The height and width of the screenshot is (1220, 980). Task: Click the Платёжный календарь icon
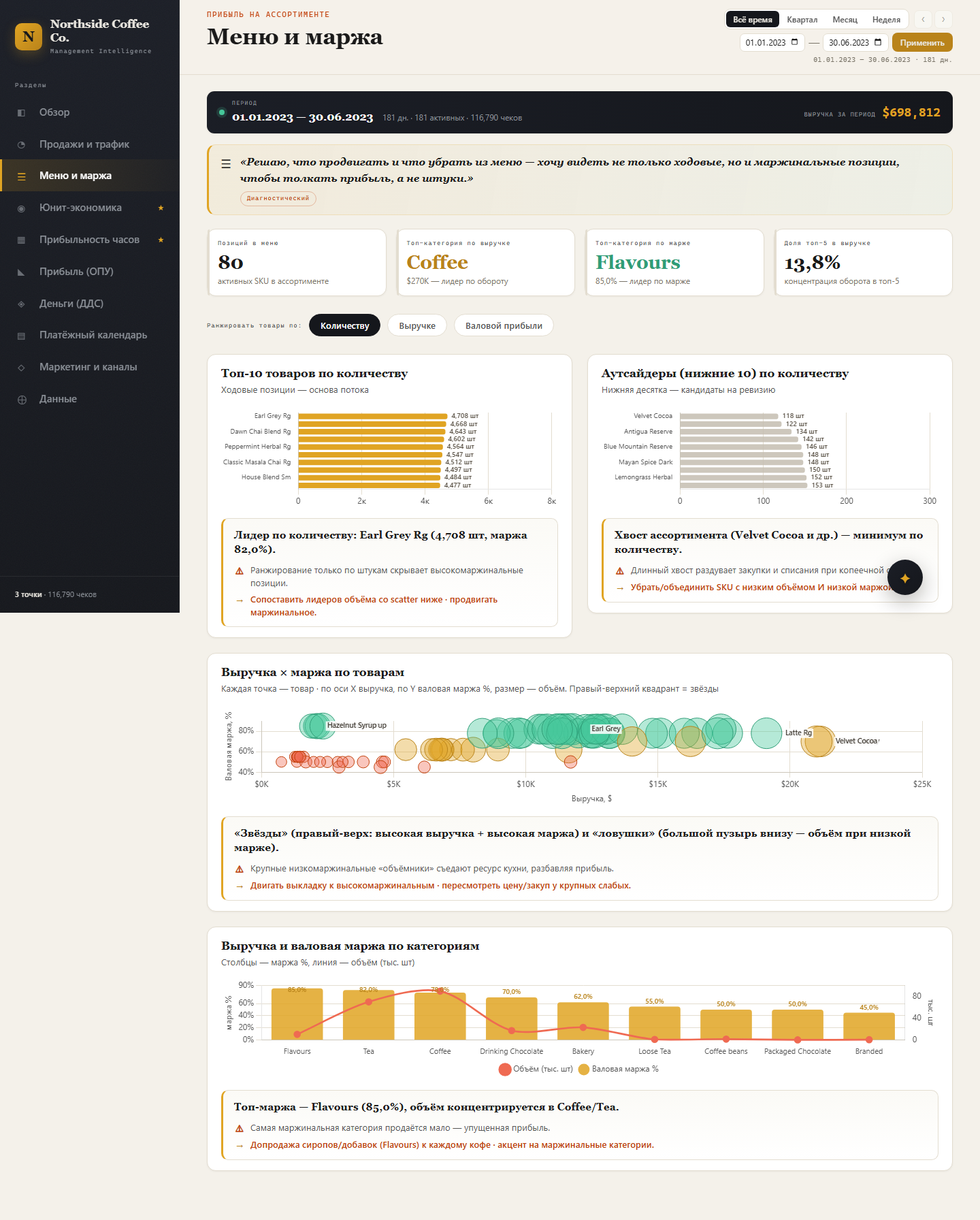point(21,336)
